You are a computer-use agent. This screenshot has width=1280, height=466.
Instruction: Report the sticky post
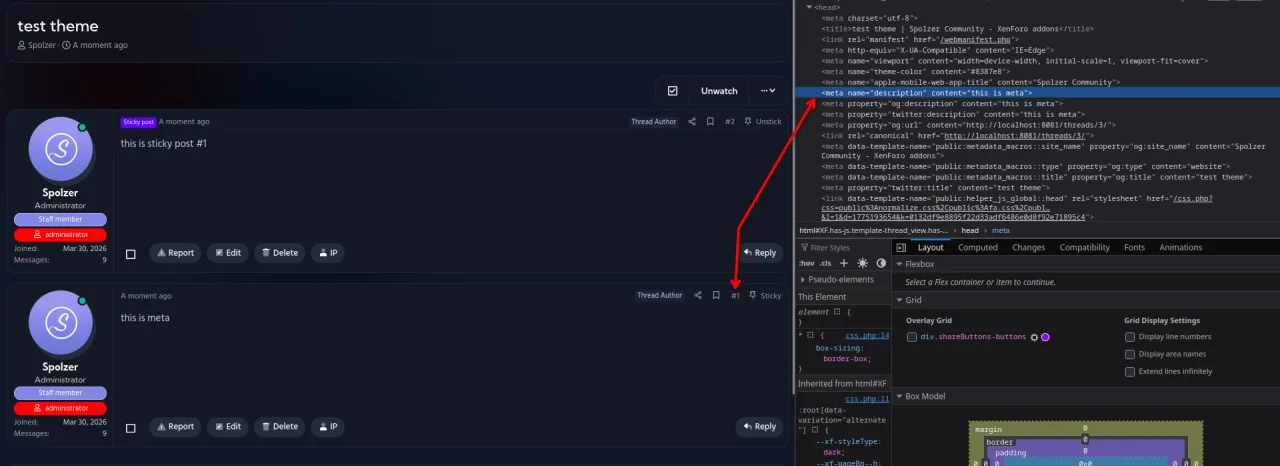[x=175, y=253]
